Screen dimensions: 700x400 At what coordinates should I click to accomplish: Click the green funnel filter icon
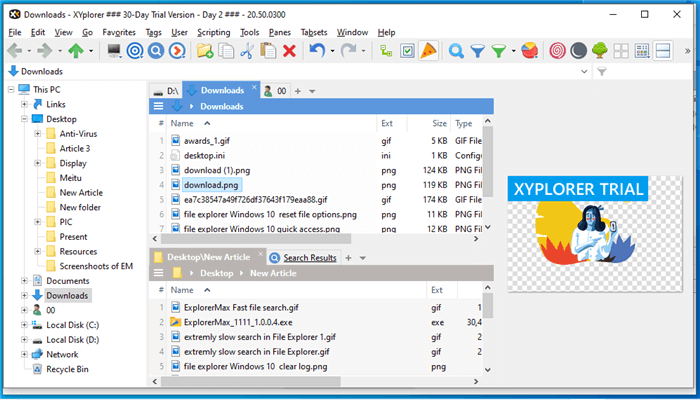pyautogui.click(x=499, y=51)
